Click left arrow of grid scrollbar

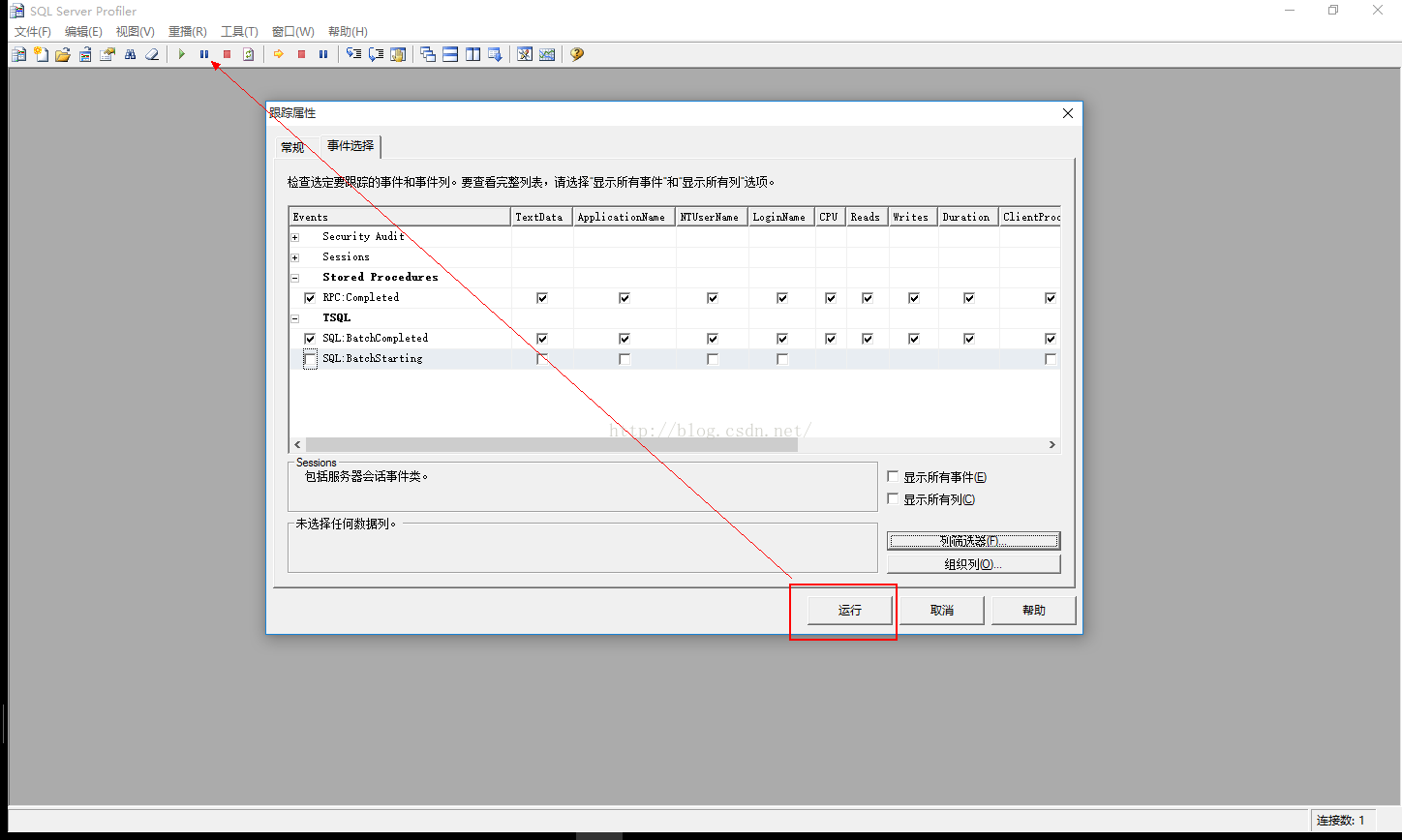[x=297, y=445]
